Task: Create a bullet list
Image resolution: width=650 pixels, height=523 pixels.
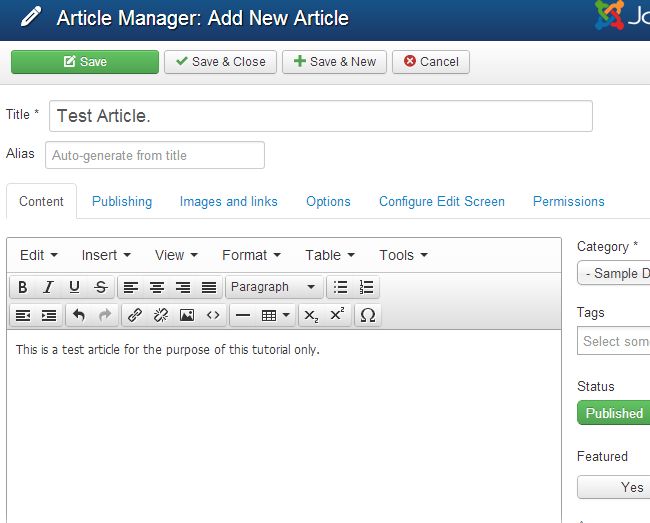Action: coord(341,287)
